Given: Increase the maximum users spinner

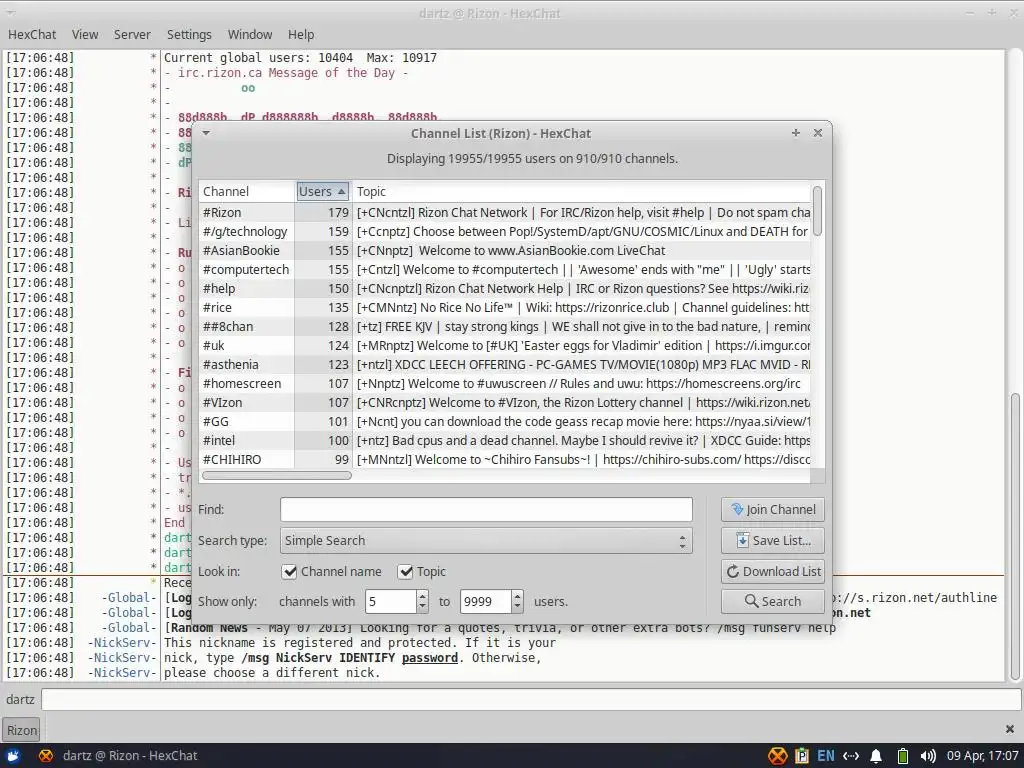Looking at the screenshot, I should (x=517, y=595).
